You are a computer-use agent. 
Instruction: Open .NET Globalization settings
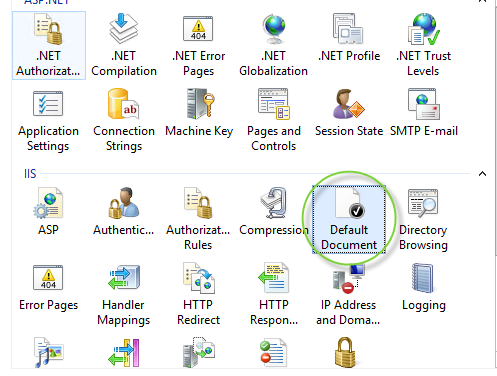tap(273, 46)
